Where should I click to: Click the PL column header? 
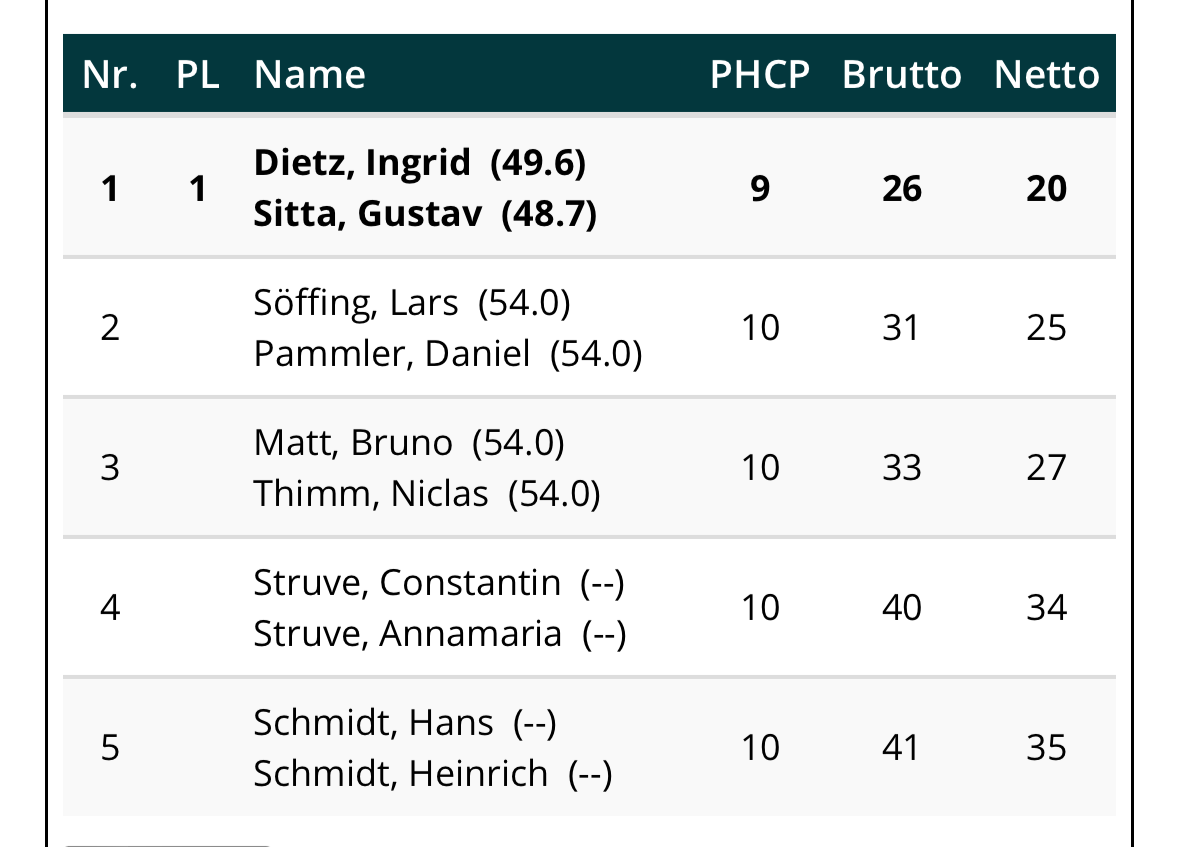pyautogui.click(x=197, y=75)
